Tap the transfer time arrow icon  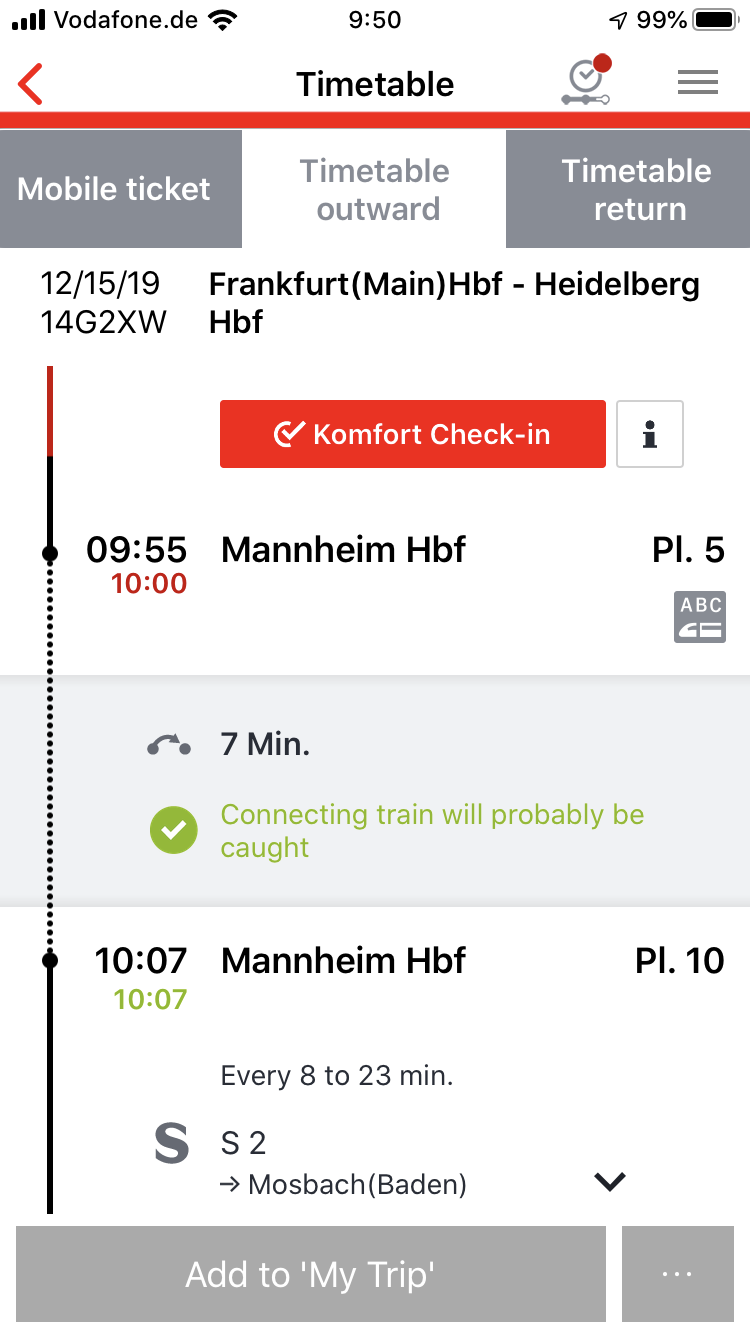[169, 745]
